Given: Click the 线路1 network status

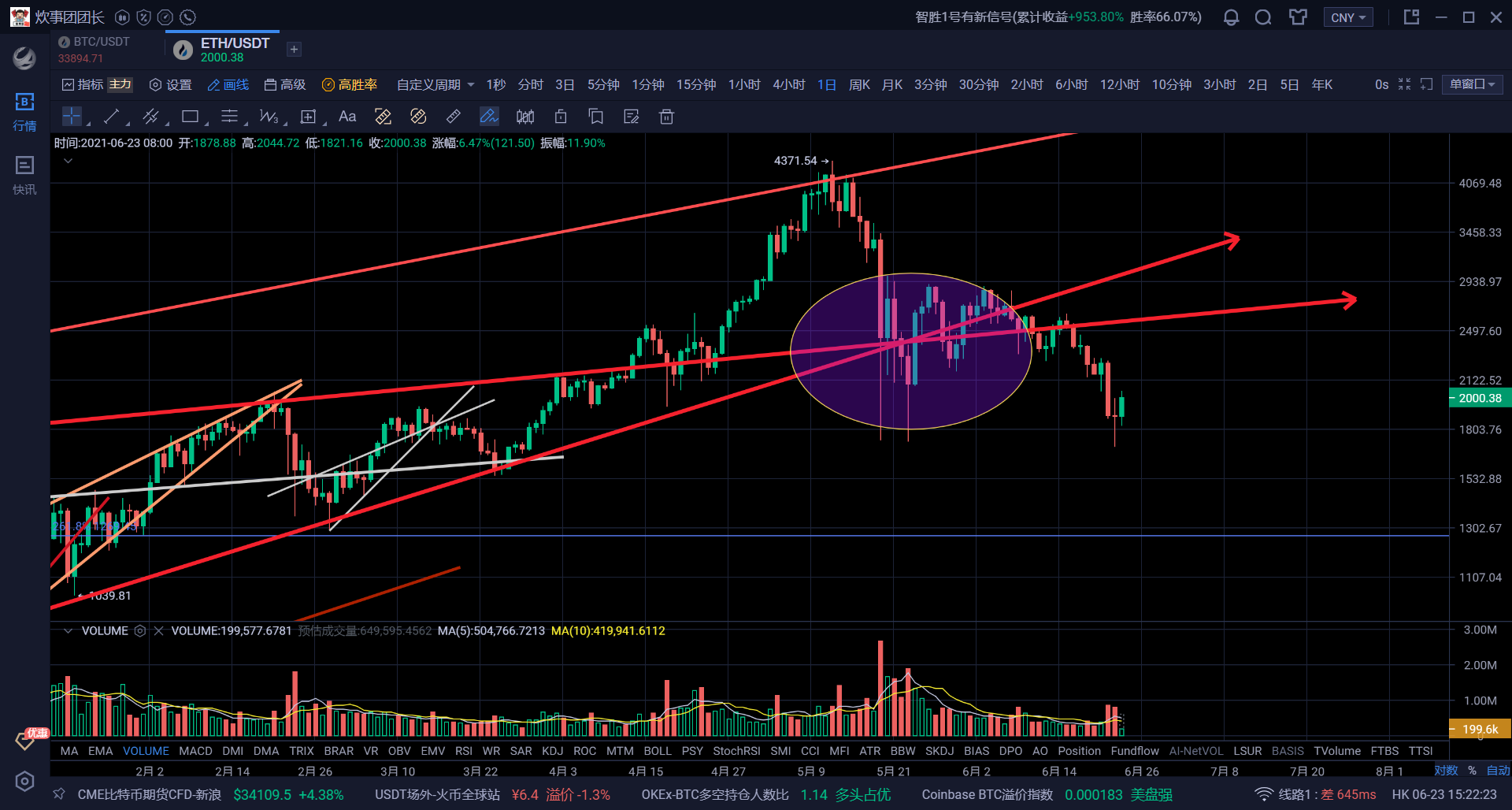Looking at the screenshot, I should [x=1315, y=794].
